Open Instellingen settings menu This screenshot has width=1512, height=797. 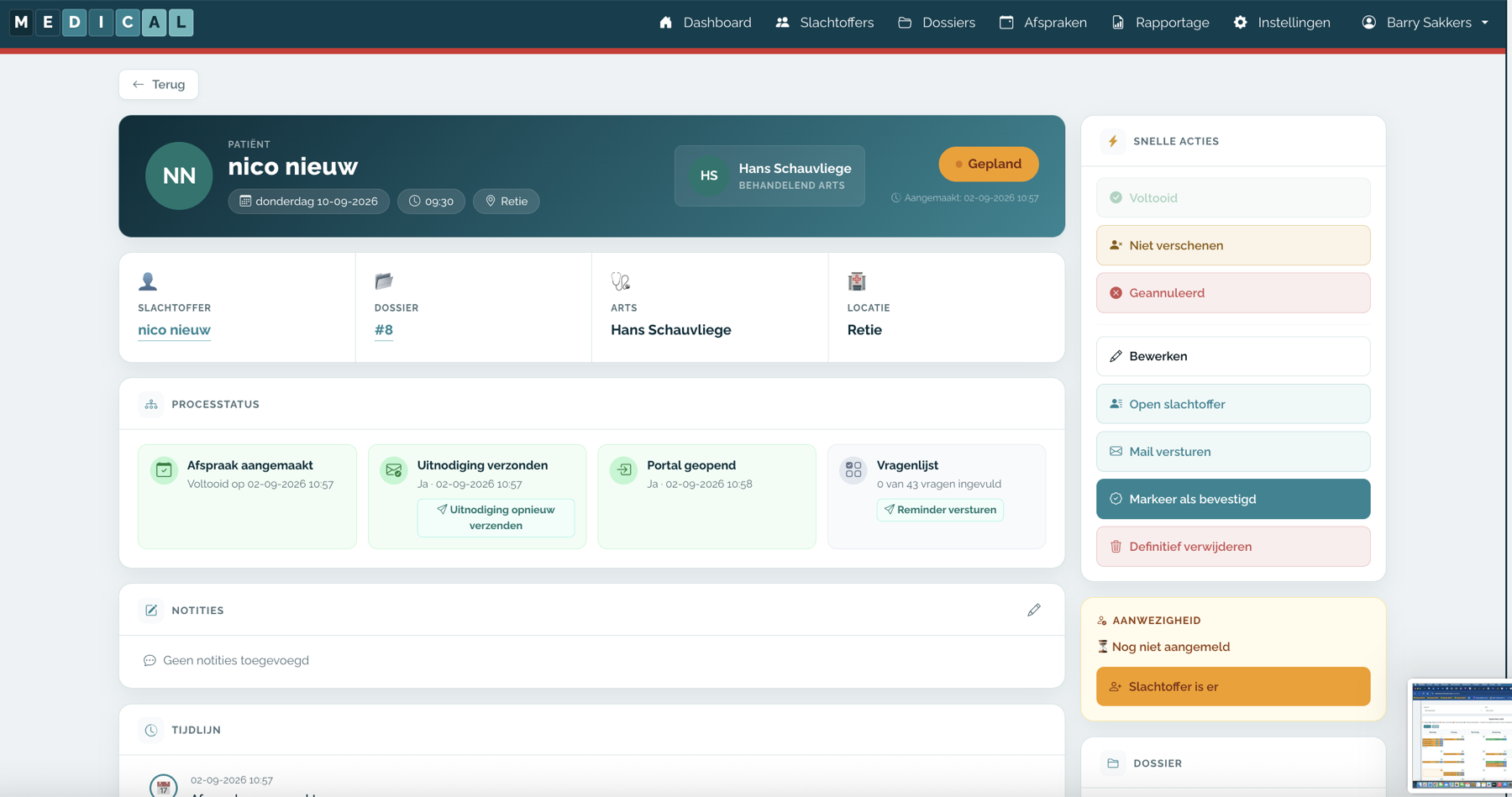click(1282, 23)
